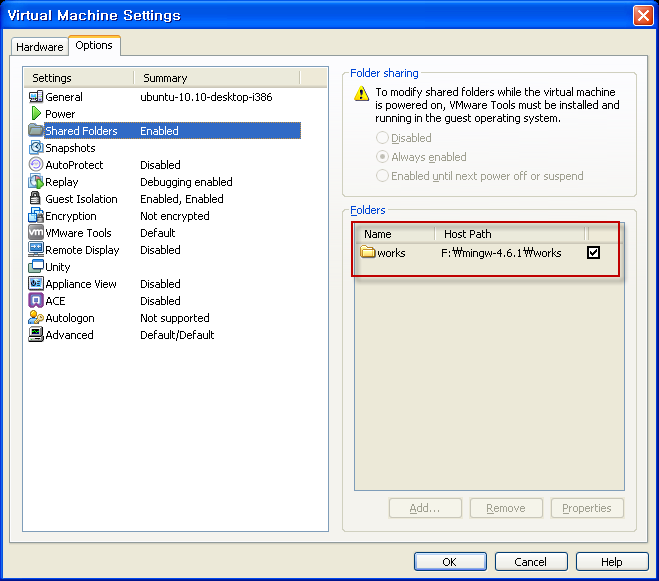Select the AutoProtect setting label
Image resolution: width=659 pixels, height=581 pixels.
coord(74,165)
